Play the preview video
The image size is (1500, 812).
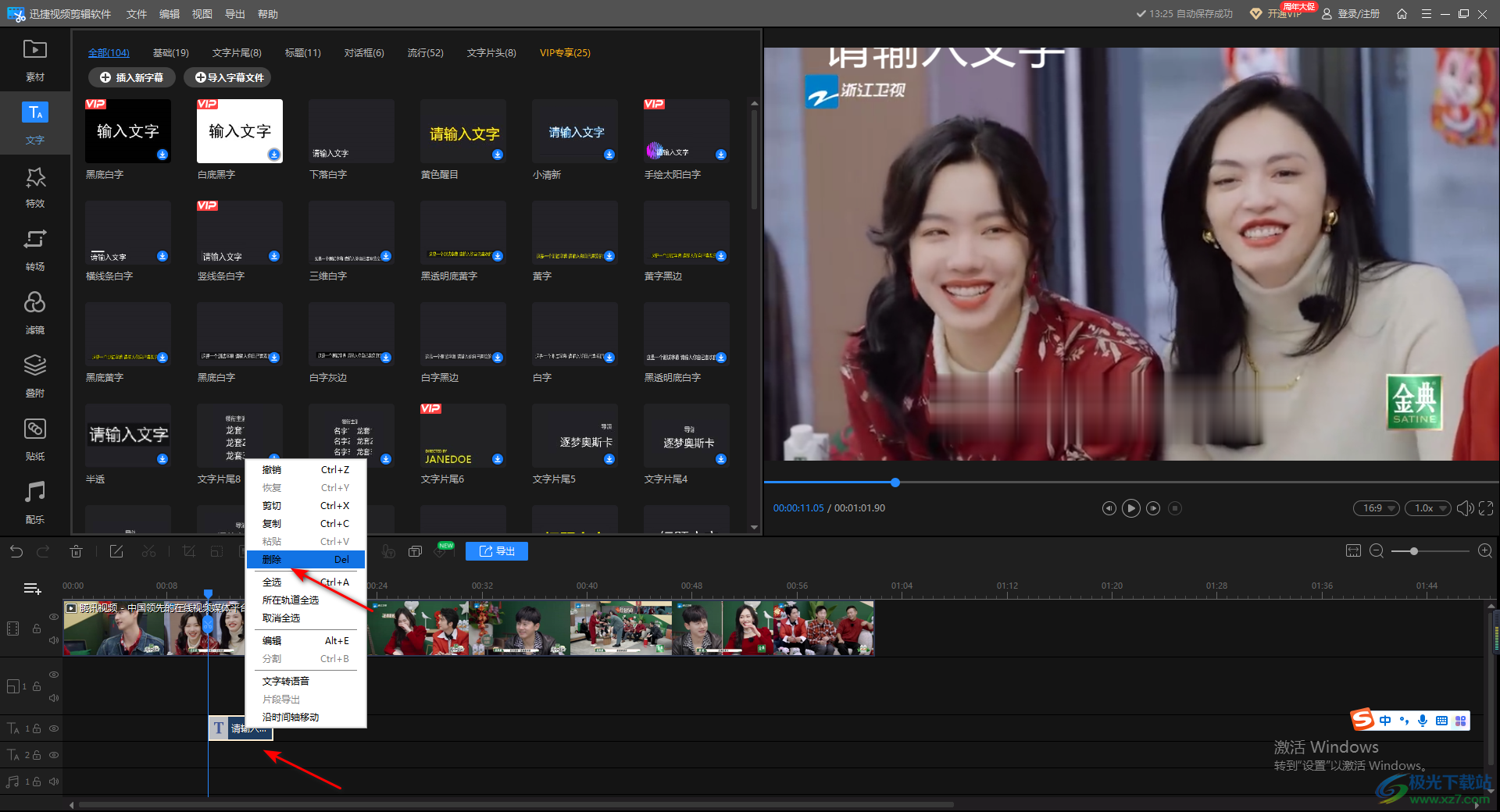click(x=1130, y=508)
